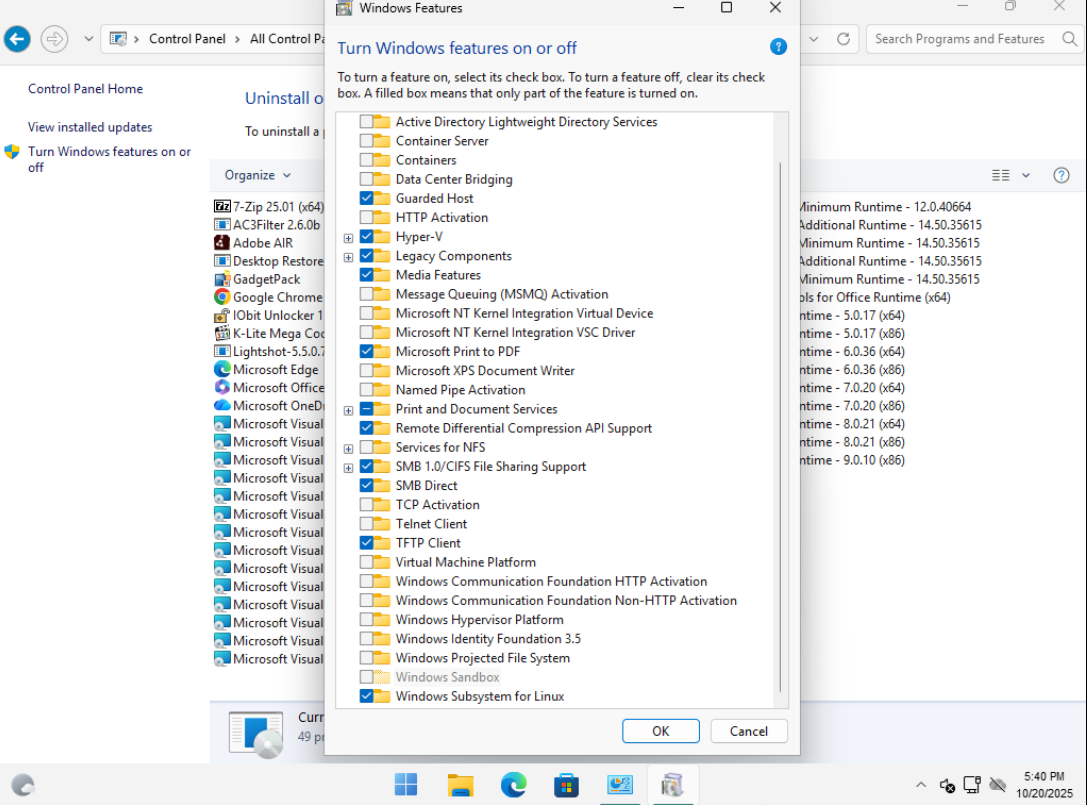The width and height of the screenshot is (1087, 805).
Task: Open Programs and Features help icon
Action: 1061,175
